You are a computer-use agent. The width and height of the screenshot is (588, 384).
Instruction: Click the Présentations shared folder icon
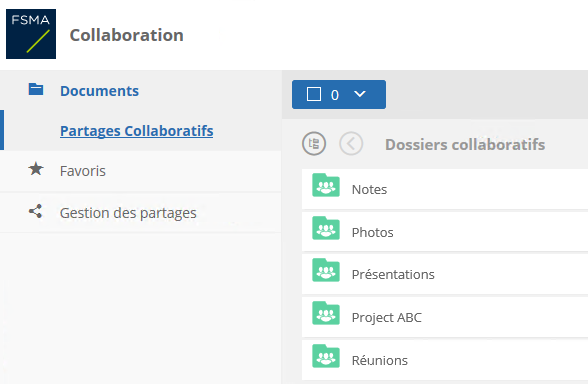coord(326,270)
